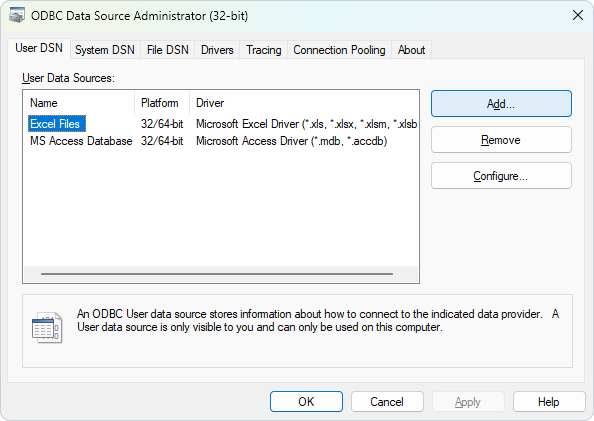Click the Microsoft Excel Driver cell
Image resolution: width=594 pixels, height=421 pixels.
pos(306,124)
